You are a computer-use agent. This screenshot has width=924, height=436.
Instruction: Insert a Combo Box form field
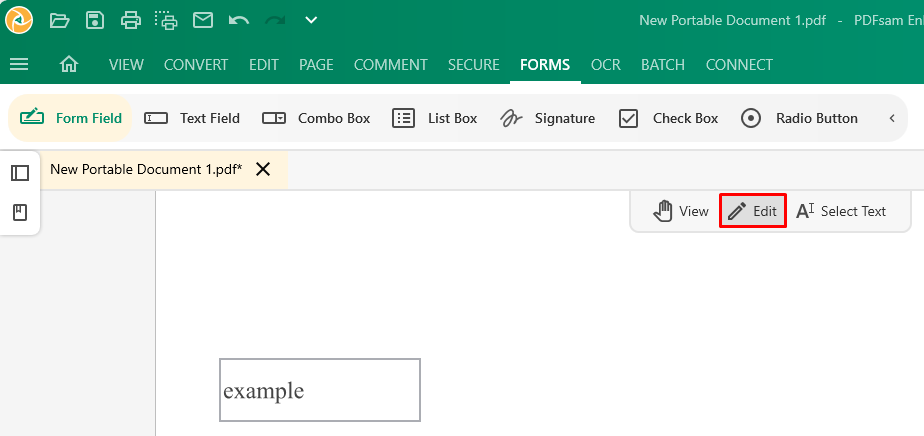[x=316, y=118]
